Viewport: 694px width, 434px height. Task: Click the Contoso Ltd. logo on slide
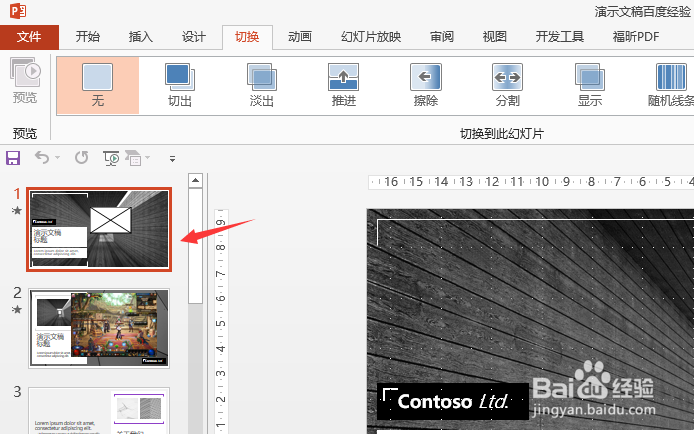[x=453, y=401]
